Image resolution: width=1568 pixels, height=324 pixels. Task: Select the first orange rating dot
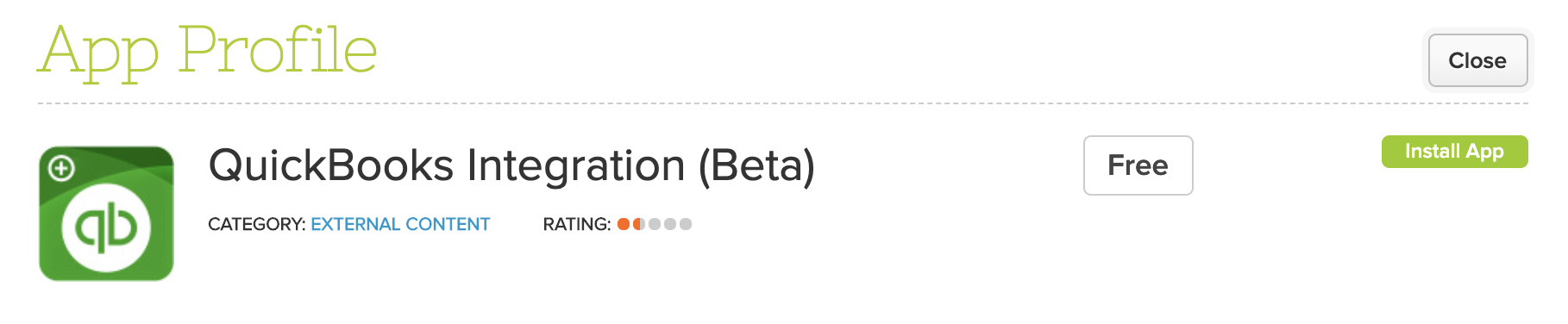624,224
